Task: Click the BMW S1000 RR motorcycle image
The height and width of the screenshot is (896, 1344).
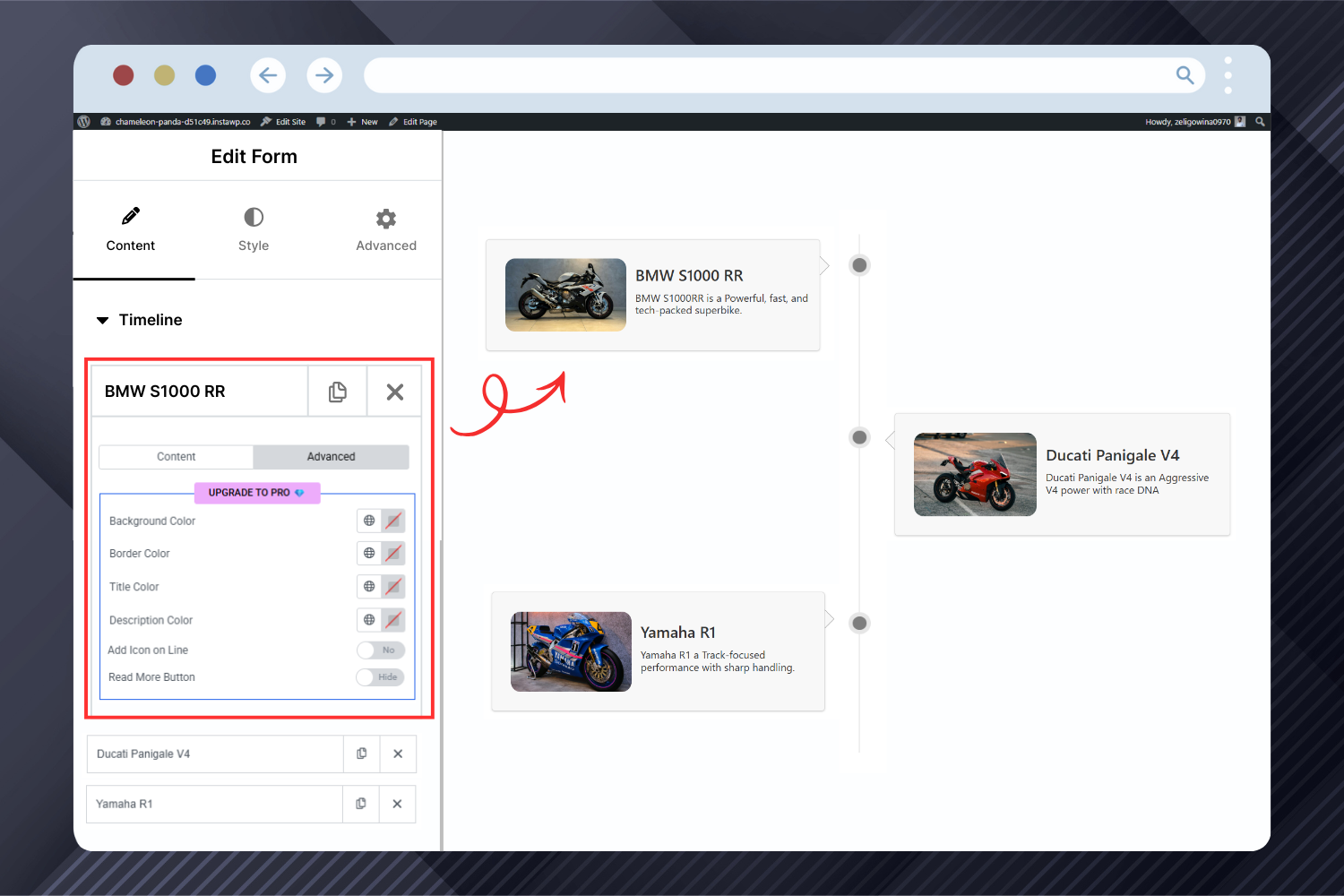Action: (x=565, y=295)
